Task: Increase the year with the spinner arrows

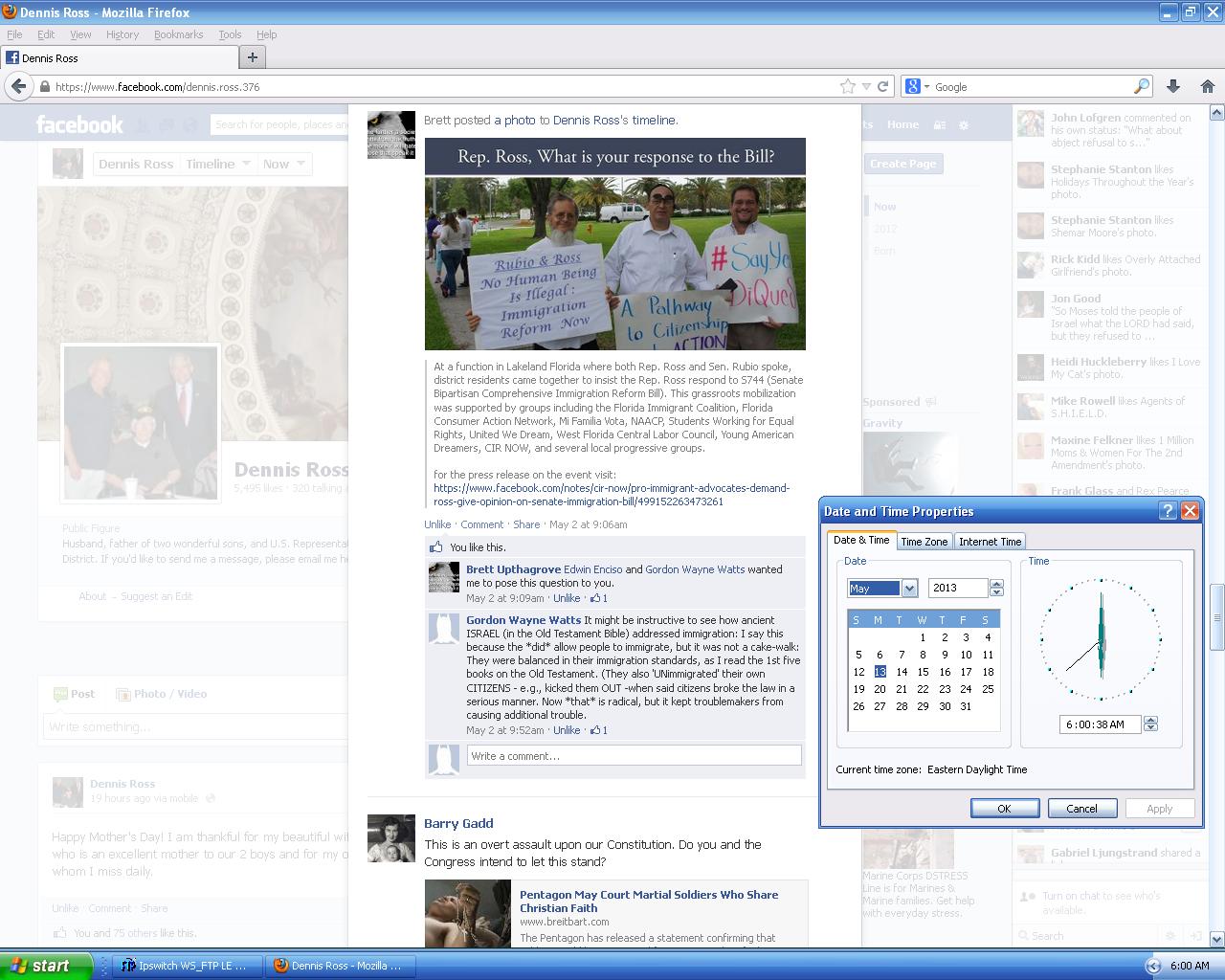Action: click(996, 584)
